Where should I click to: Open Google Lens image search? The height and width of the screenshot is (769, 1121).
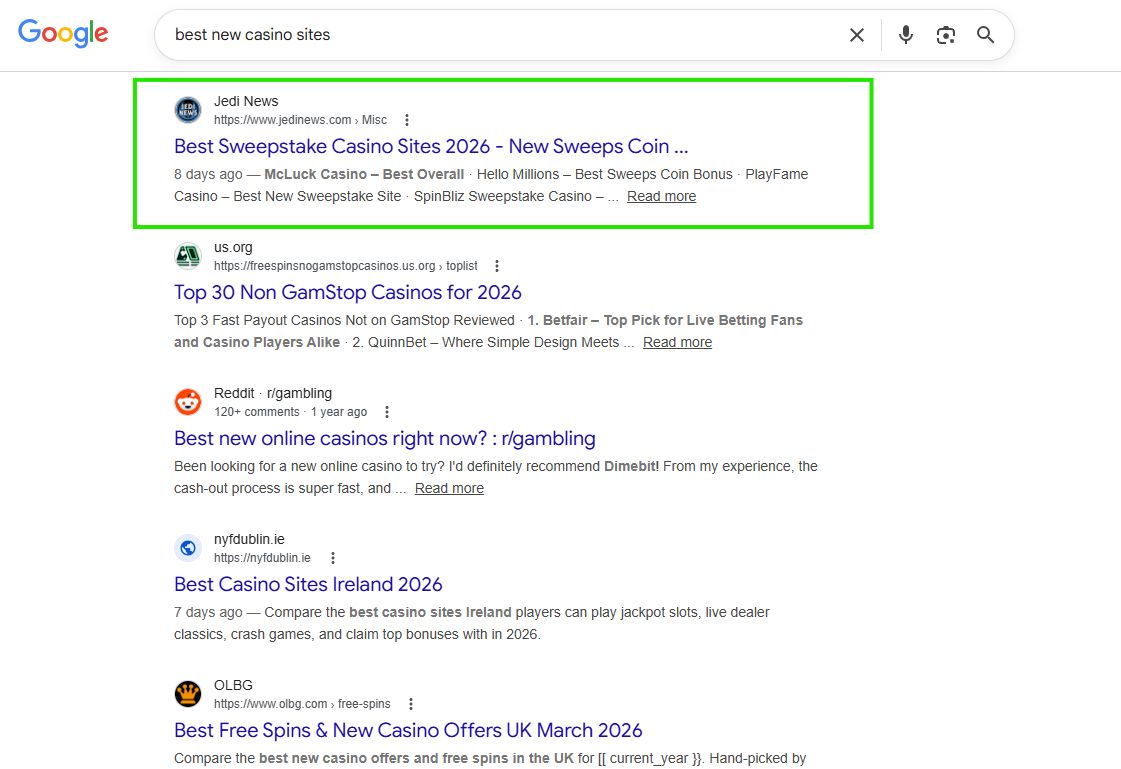pos(945,34)
